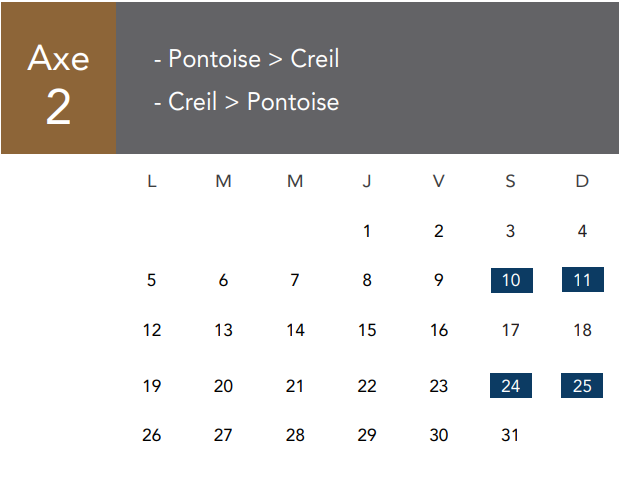The height and width of the screenshot is (502, 621).
Task: Choose date 1 on Thursday
Action: (367, 231)
